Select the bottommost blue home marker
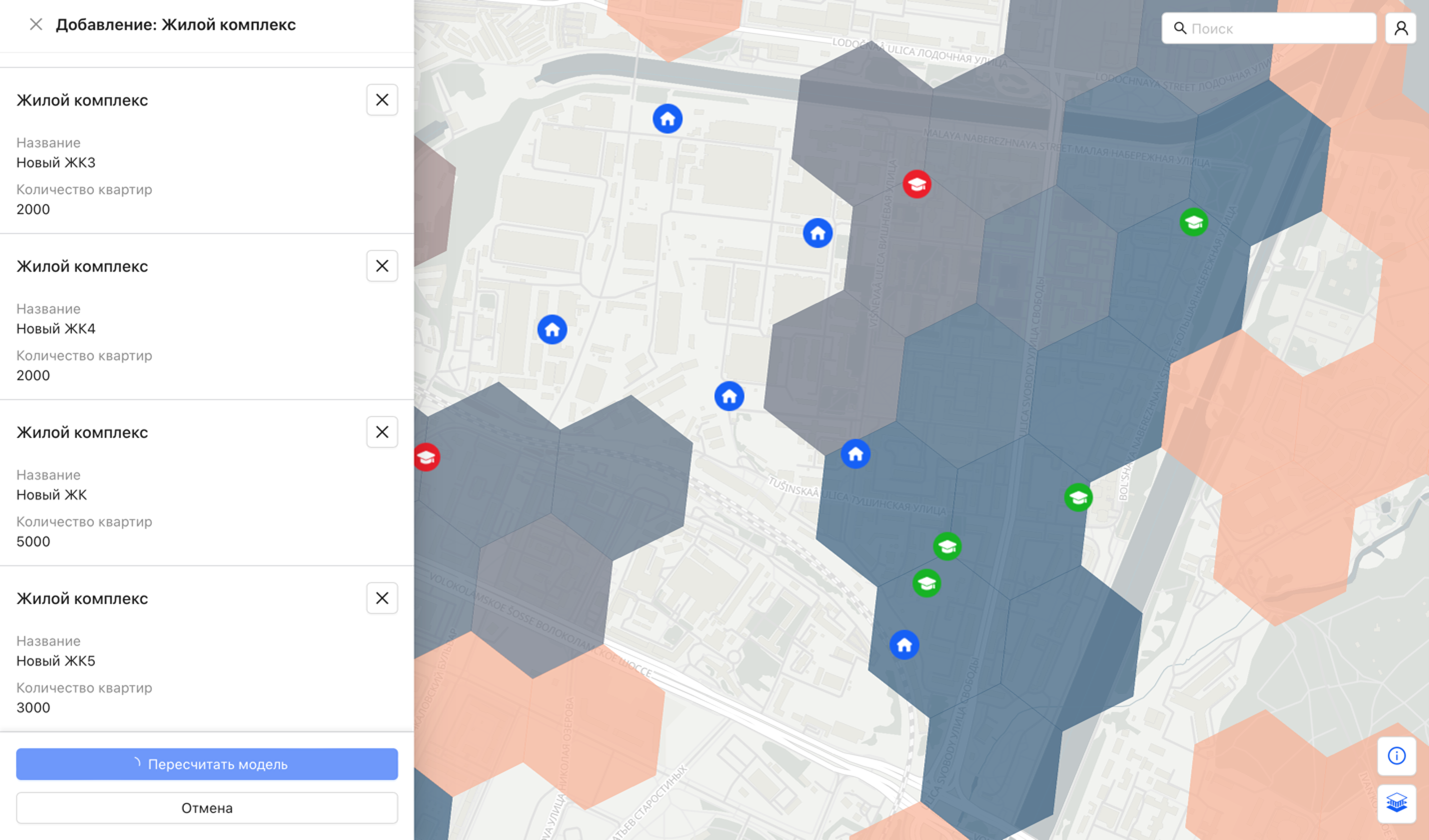1429x840 pixels. point(904,645)
